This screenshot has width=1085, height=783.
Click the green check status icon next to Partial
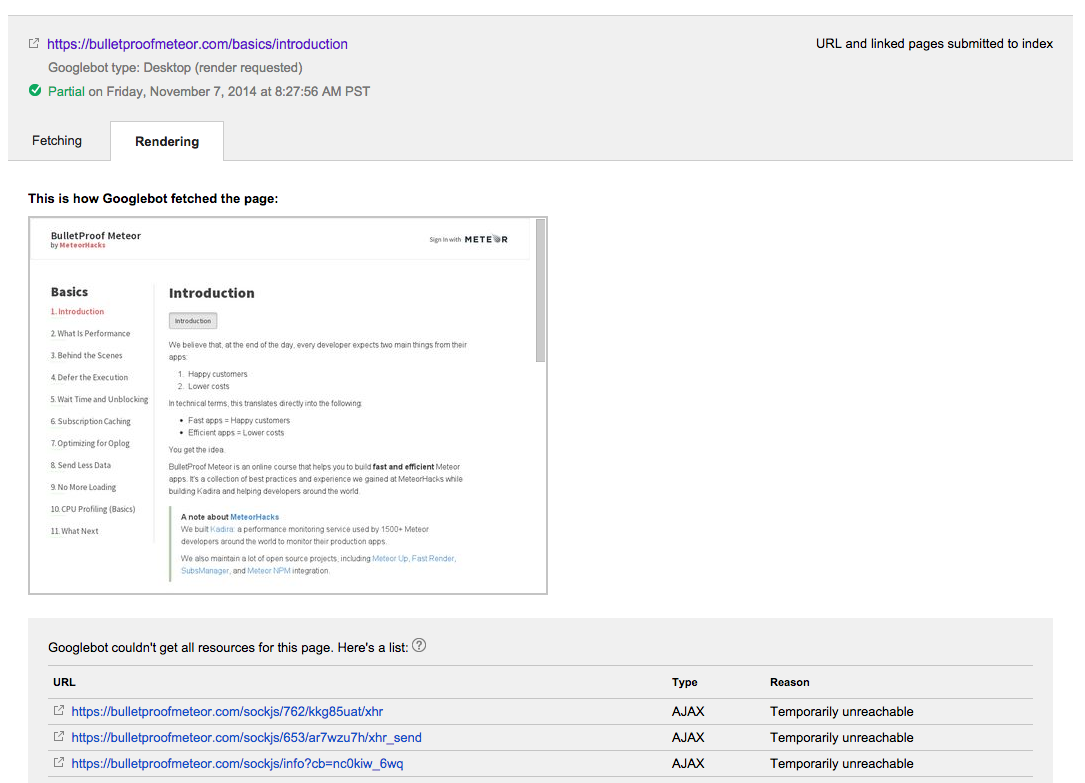coord(35,91)
